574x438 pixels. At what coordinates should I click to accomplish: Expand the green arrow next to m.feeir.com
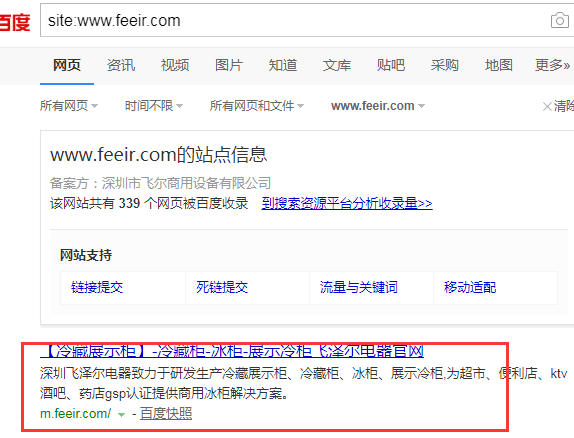(121, 415)
